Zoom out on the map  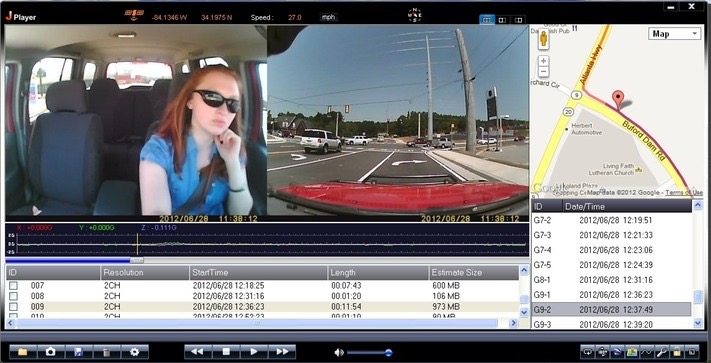pos(544,72)
